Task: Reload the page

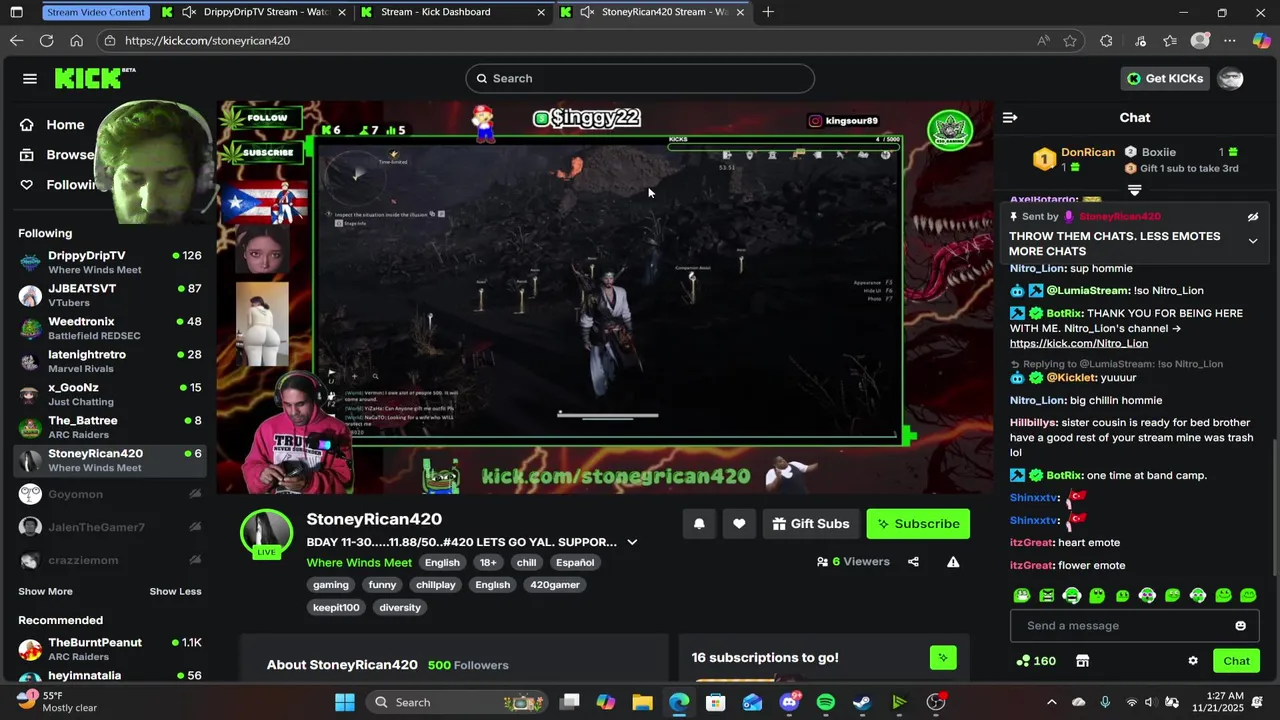Action: point(46,41)
